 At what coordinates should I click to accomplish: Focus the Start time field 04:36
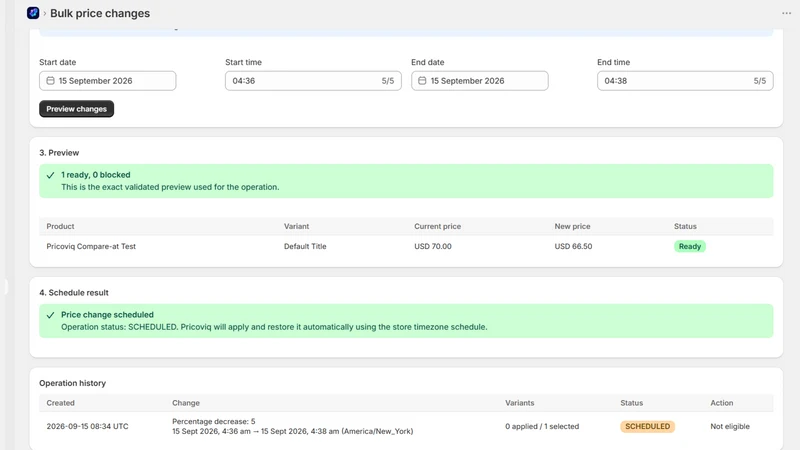pyautogui.click(x=313, y=81)
